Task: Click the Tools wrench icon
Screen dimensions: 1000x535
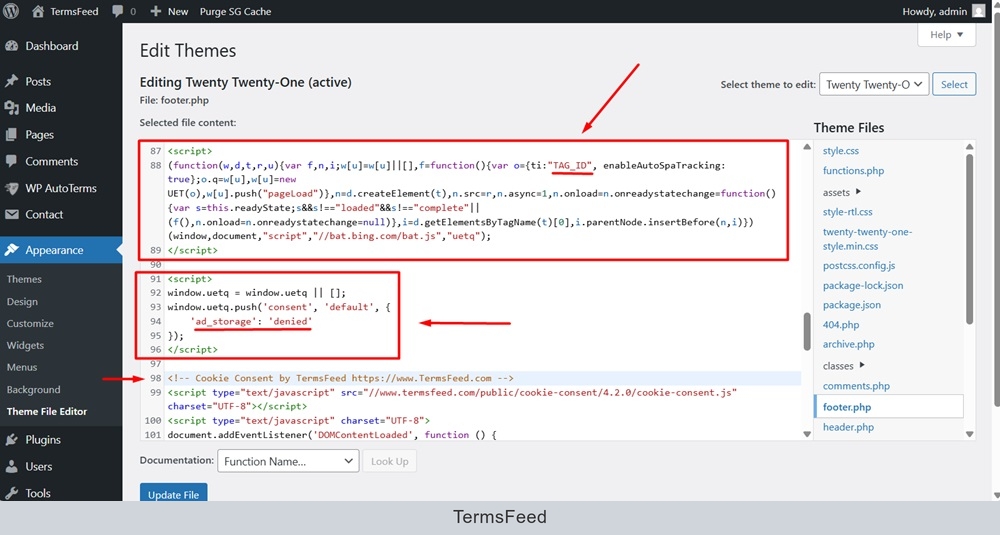Action: click(x=11, y=493)
